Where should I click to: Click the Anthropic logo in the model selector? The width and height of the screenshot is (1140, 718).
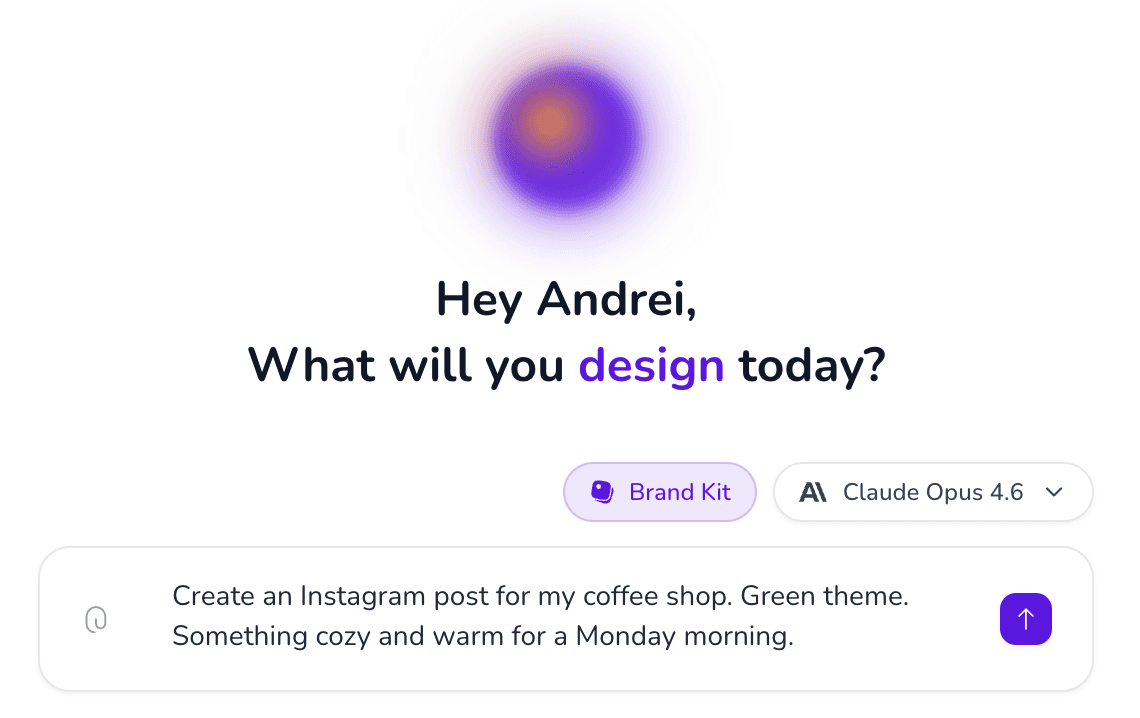point(814,491)
